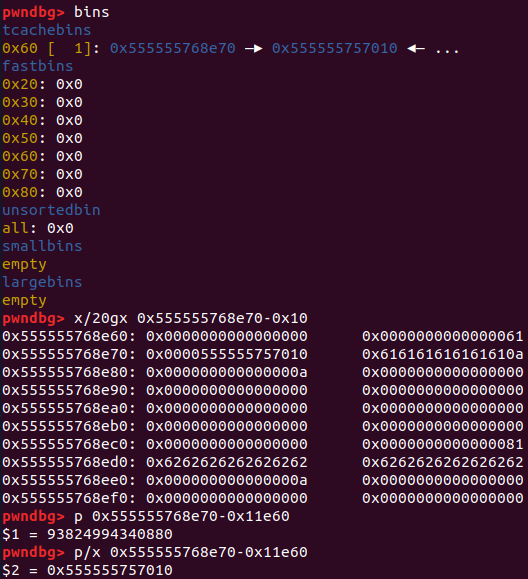Click fastbin row '0x70: 0x0'
The image size is (528, 579).
(x=42, y=174)
